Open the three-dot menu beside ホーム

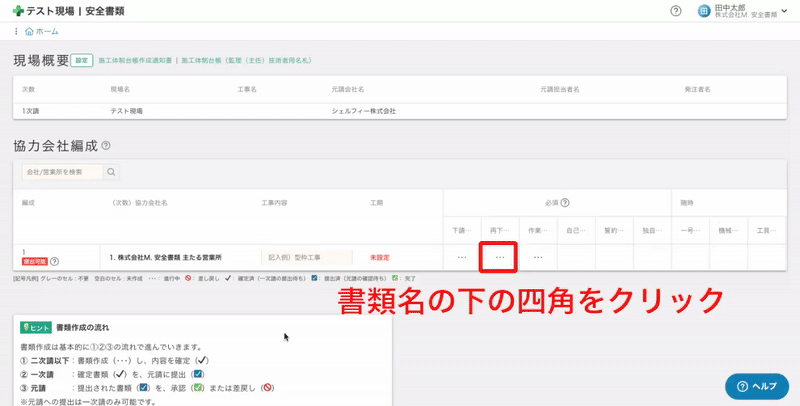tap(16, 32)
